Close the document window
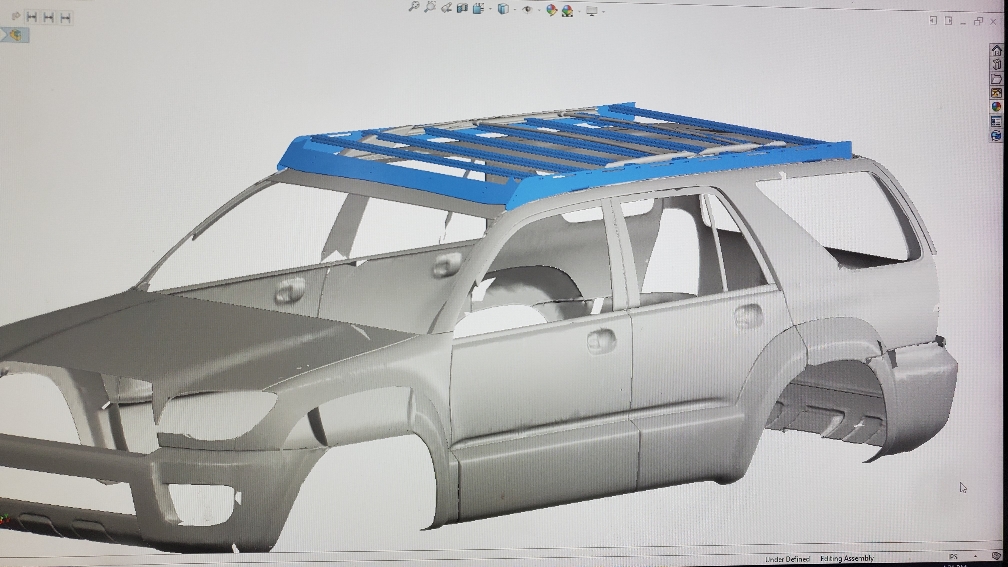Viewport: 1008px width, 567px height. [994, 22]
